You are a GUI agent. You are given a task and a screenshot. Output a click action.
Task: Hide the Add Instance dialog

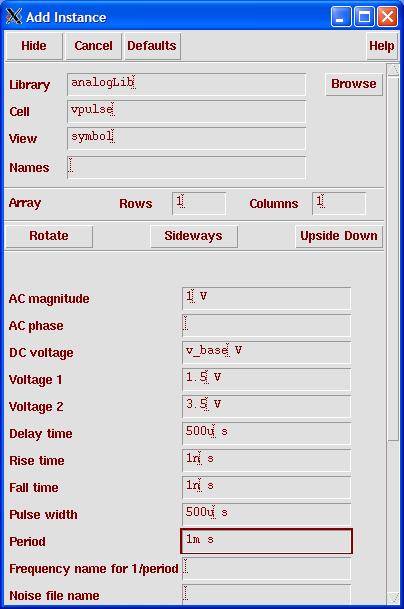pos(34,46)
